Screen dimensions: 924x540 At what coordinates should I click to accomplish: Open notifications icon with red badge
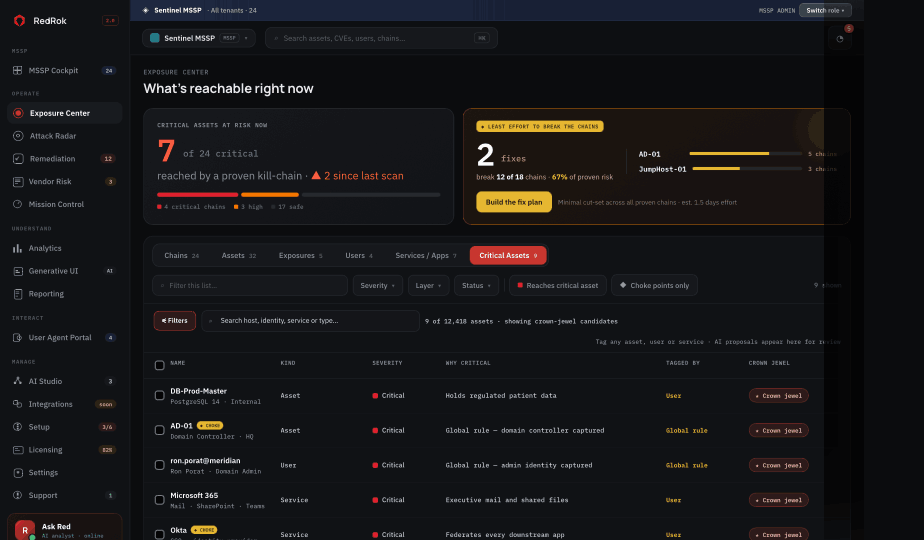[840, 39]
